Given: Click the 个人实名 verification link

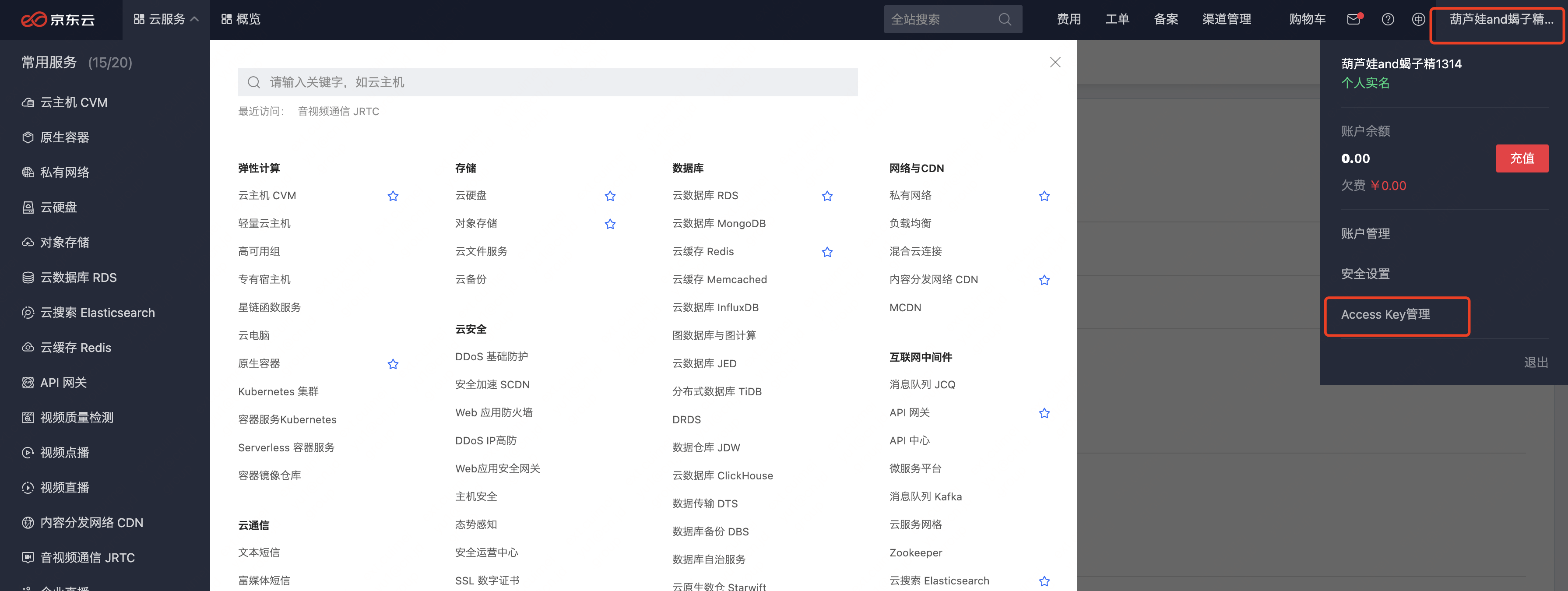Looking at the screenshot, I should [1365, 83].
